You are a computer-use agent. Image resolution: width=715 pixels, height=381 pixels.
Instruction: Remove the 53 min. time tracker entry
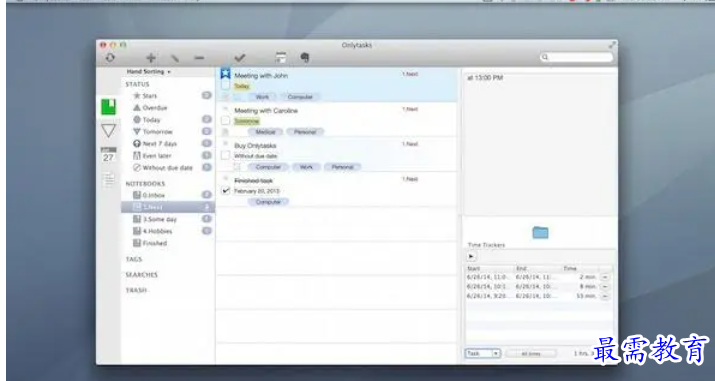click(x=605, y=296)
